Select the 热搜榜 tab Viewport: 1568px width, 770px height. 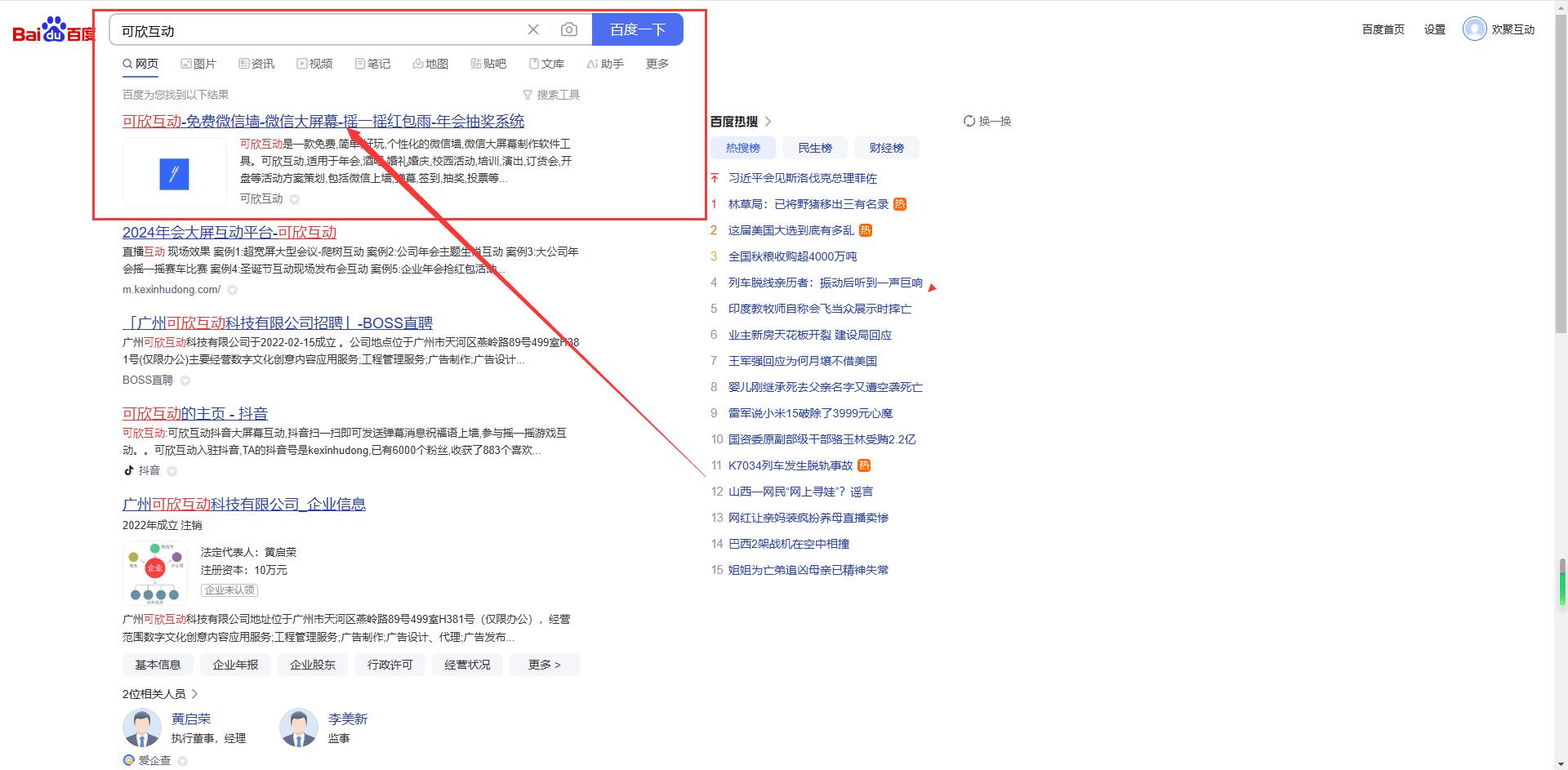click(743, 148)
